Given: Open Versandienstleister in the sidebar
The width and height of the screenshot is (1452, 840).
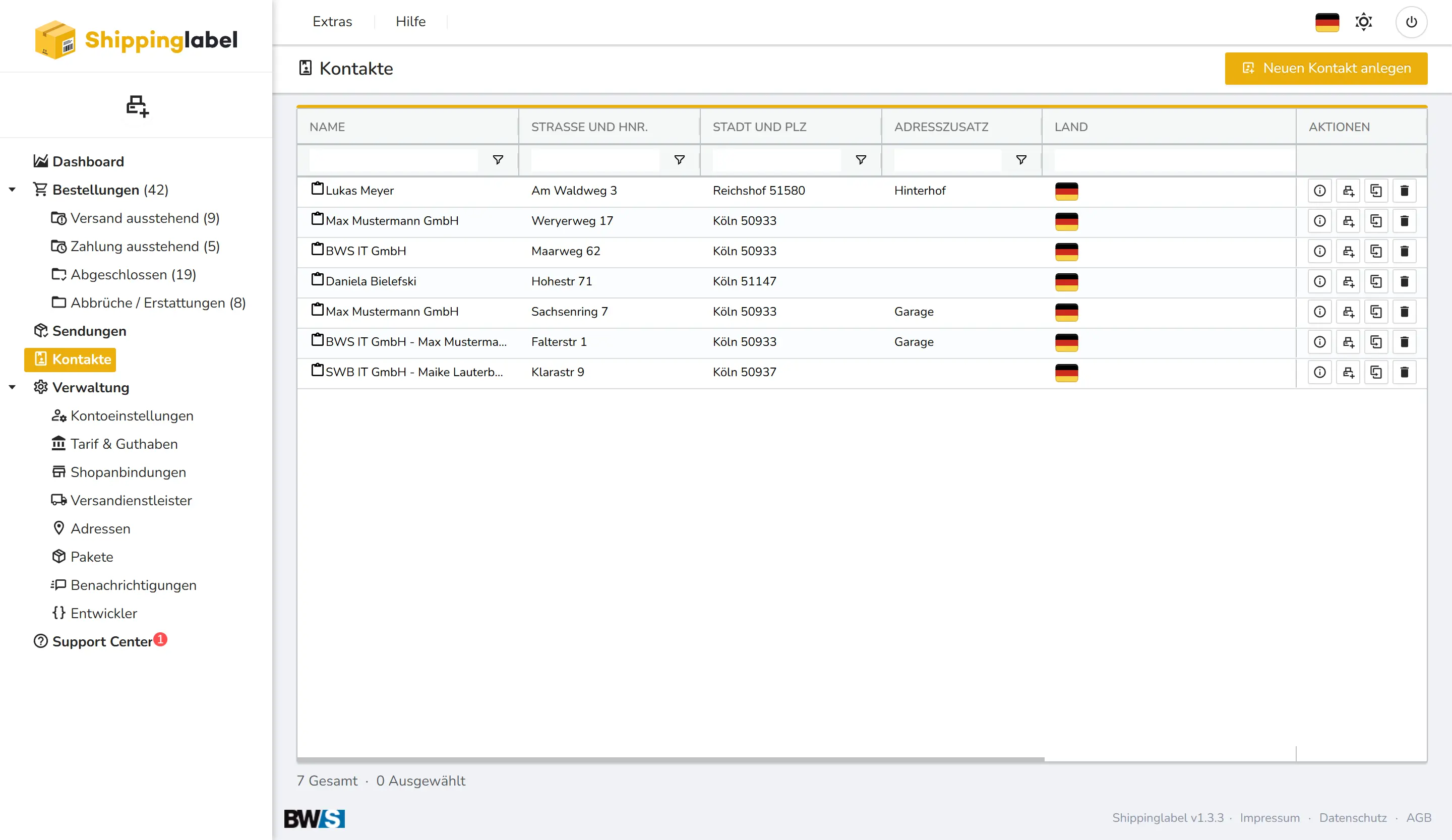Looking at the screenshot, I should (131, 500).
